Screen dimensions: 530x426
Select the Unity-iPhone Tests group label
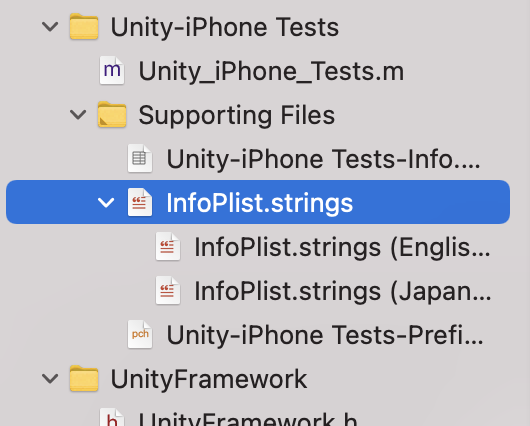[x=224, y=27]
